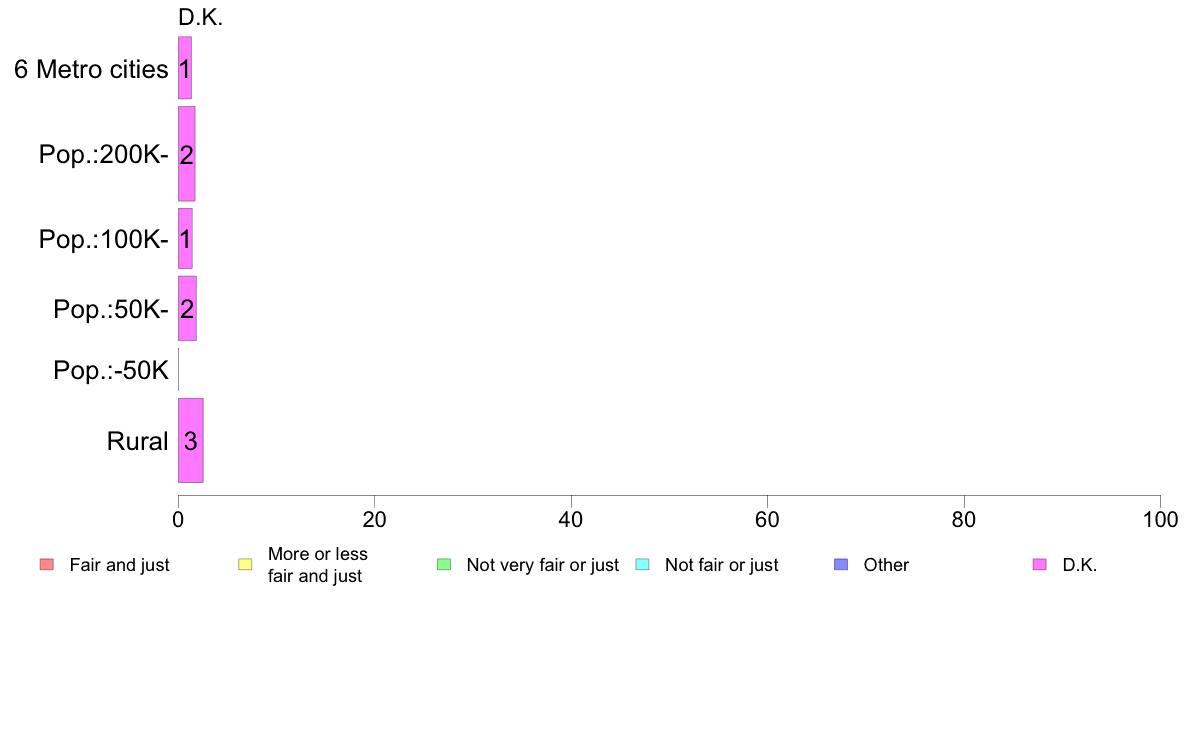Click the D.K. column header
The image size is (1188, 736).
[x=200, y=17]
